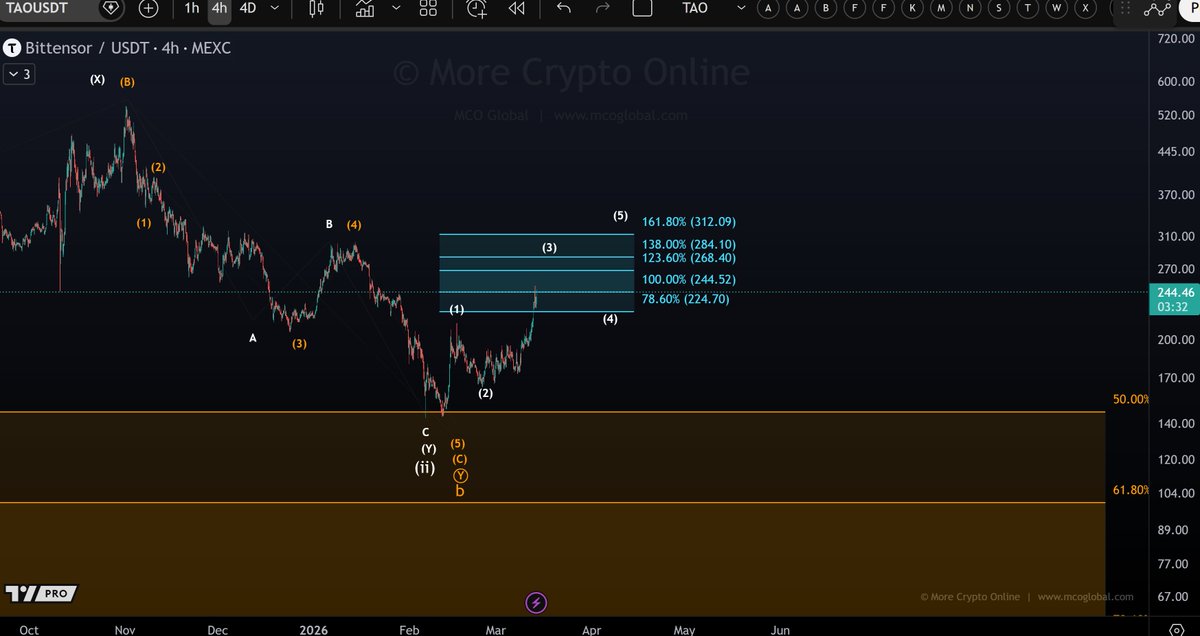
Task: Select the white (2) wave label
Action: [485, 393]
